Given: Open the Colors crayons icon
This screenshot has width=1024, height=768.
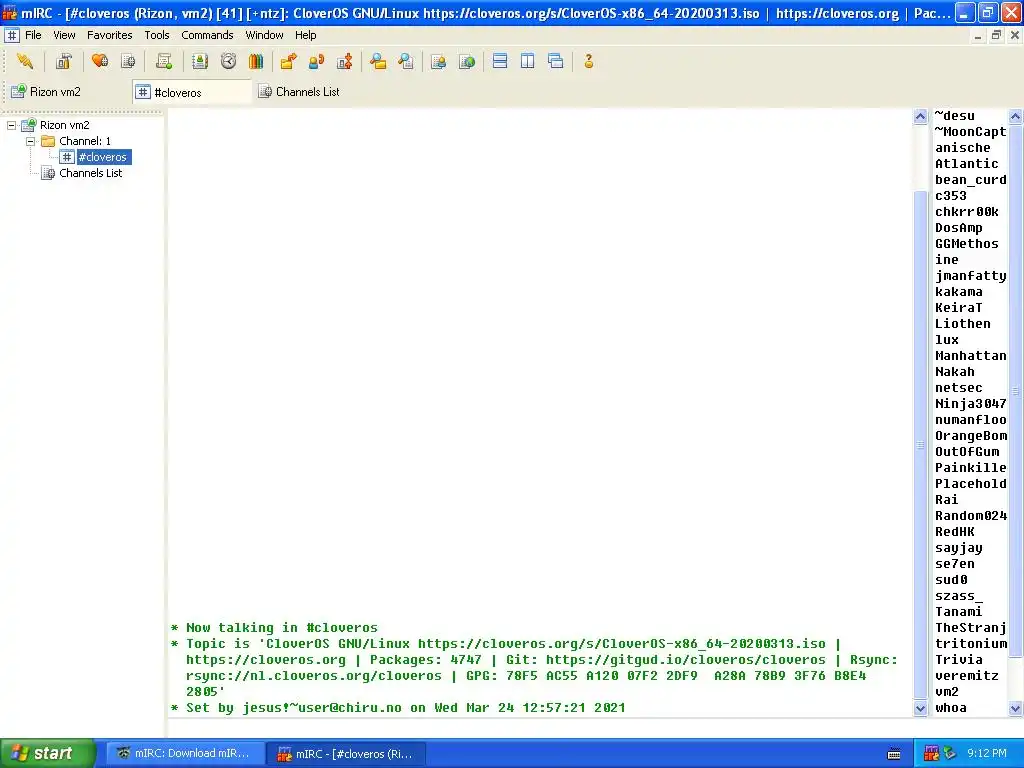Looking at the screenshot, I should [256, 61].
